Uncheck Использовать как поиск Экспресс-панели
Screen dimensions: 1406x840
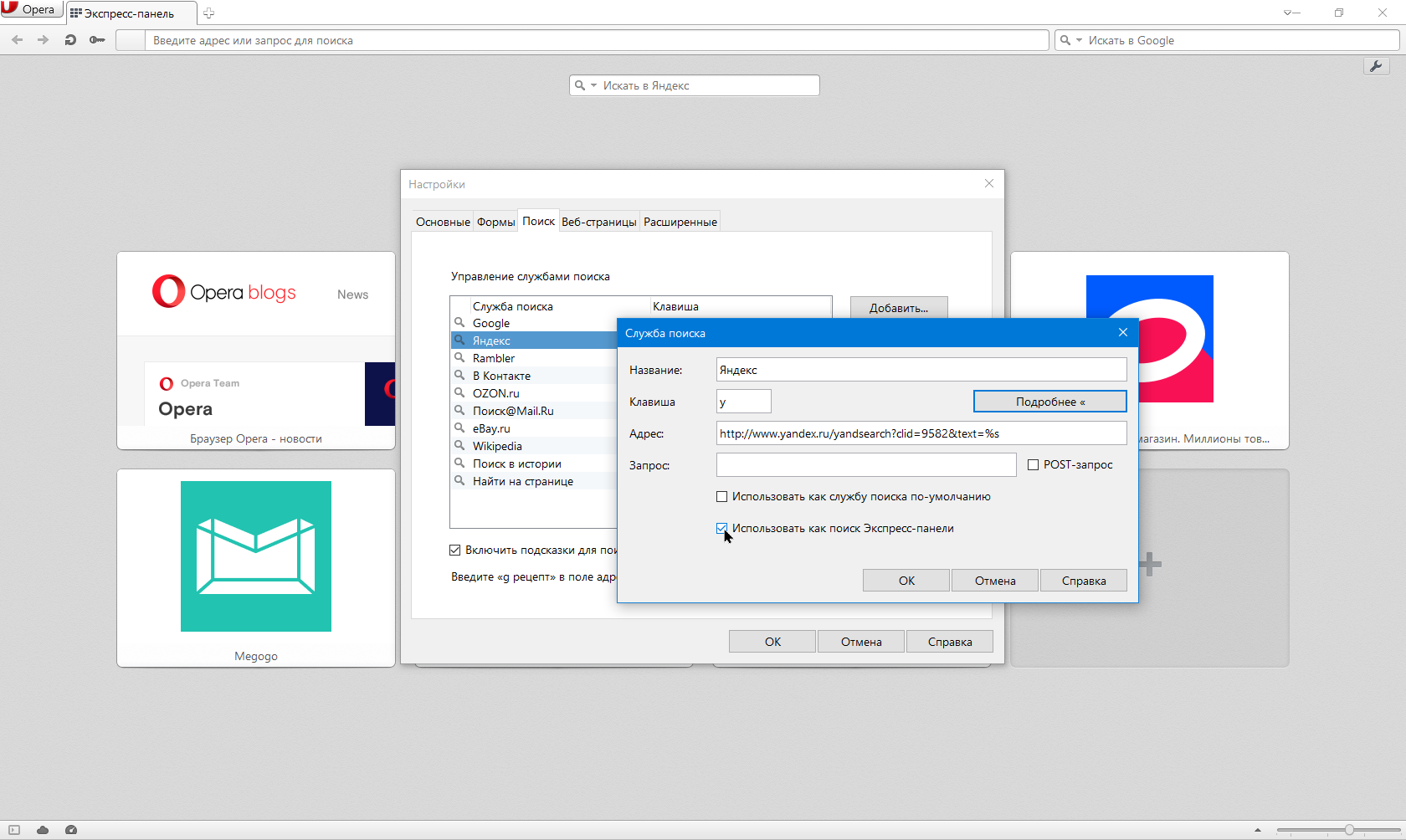point(722,529)
